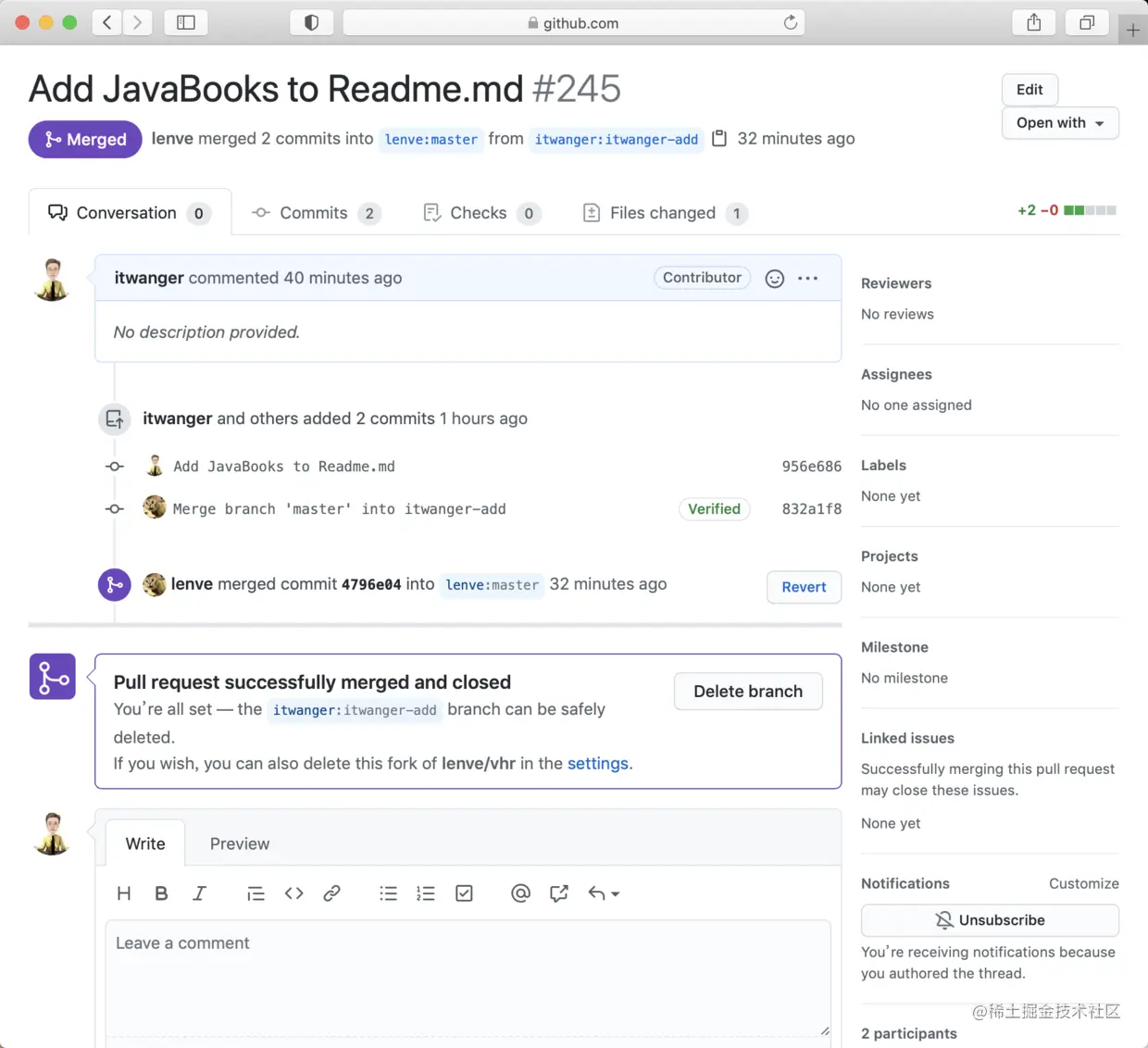
Task: Click the purple Merged status badge
Action: tap(85, 139)
